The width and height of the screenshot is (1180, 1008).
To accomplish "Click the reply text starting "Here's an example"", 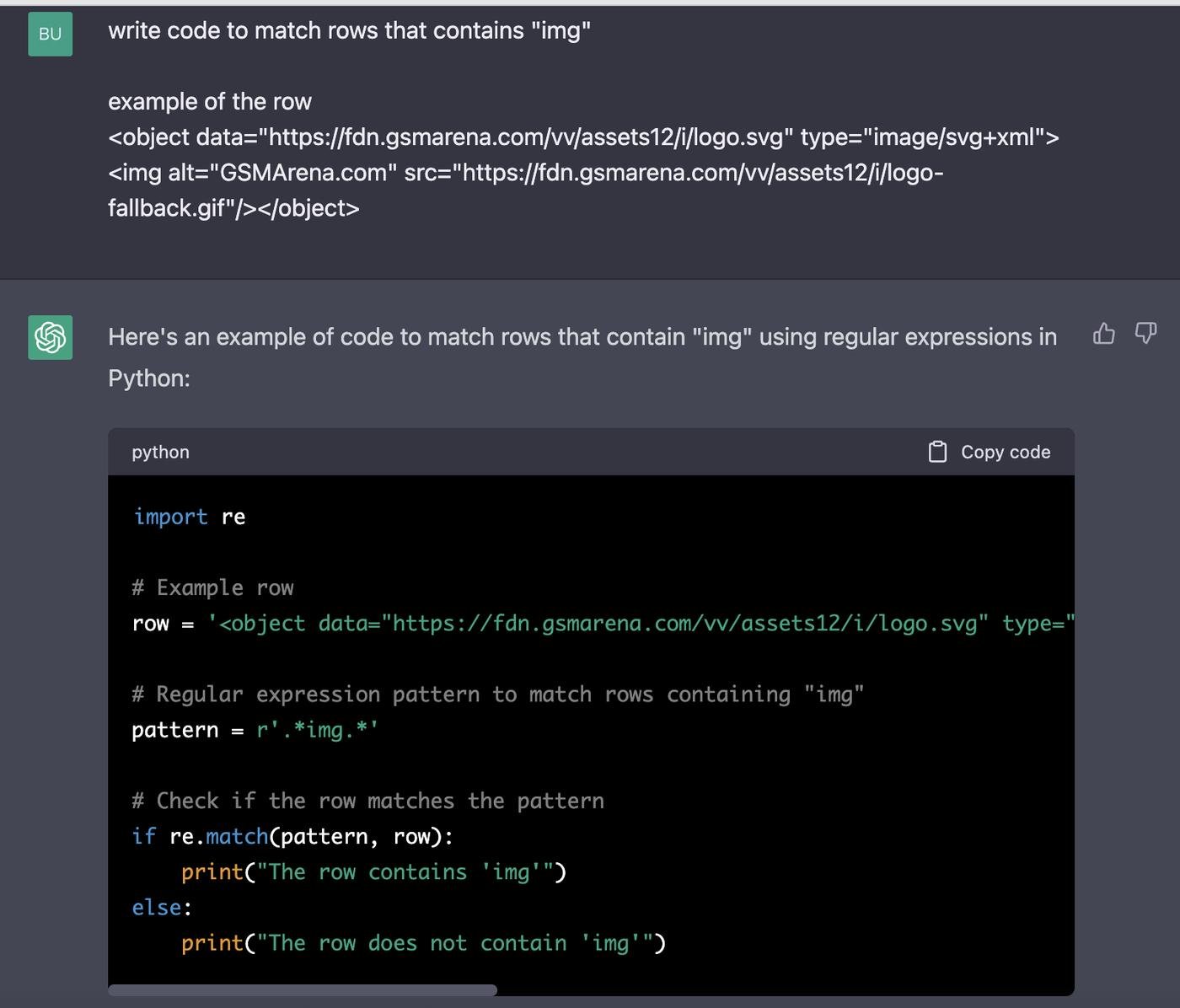I will 582,337.
